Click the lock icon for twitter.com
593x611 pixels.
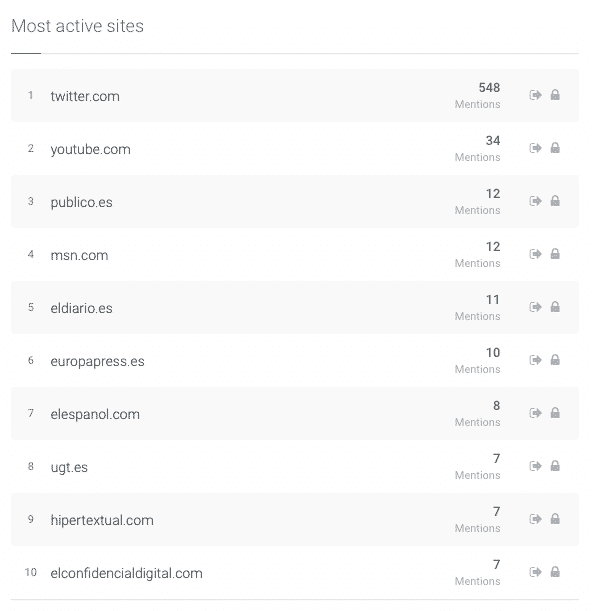pos(555,95)
